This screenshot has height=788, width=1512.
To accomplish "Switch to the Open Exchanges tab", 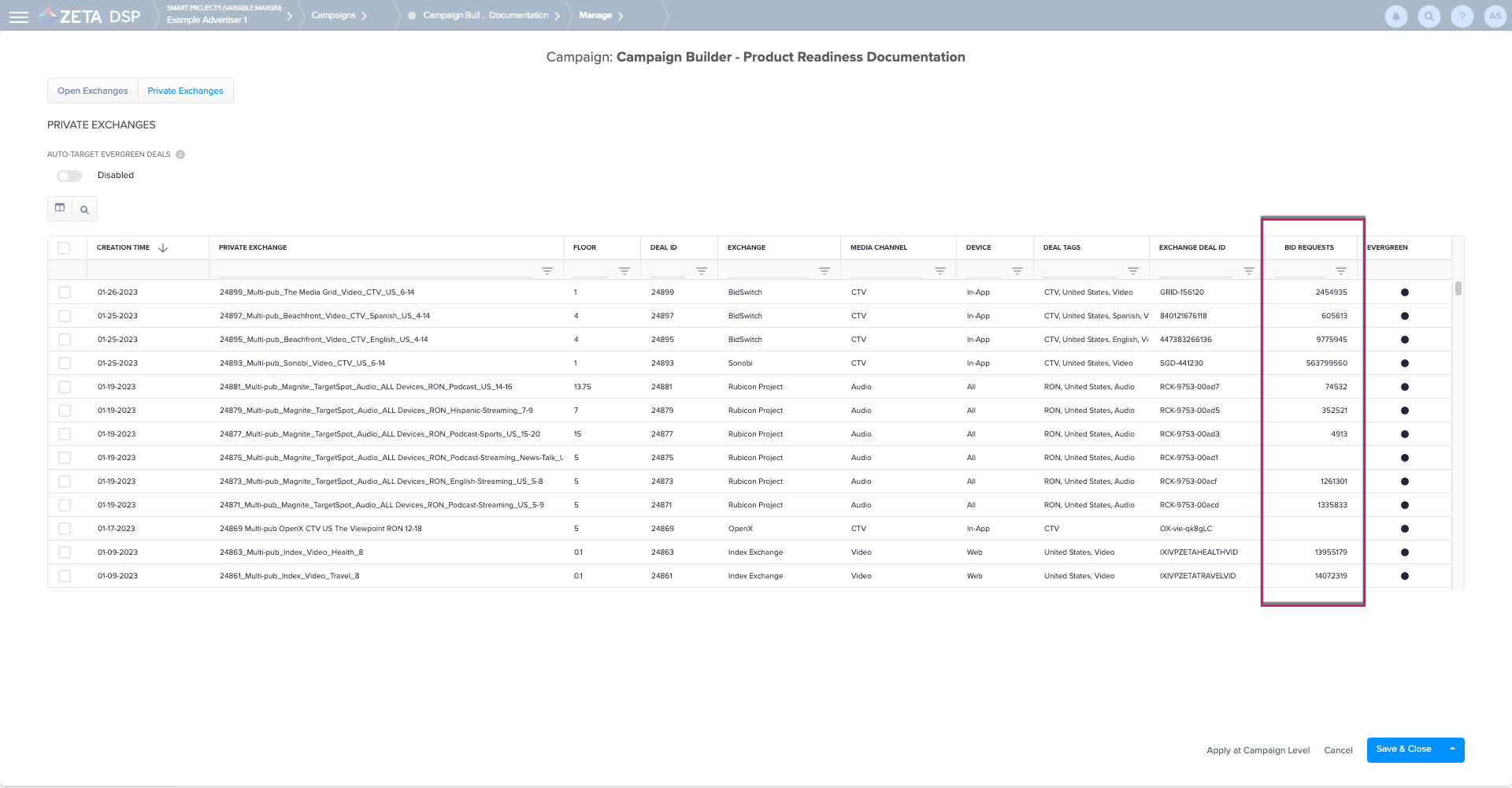I will click(x=92, y=91).
